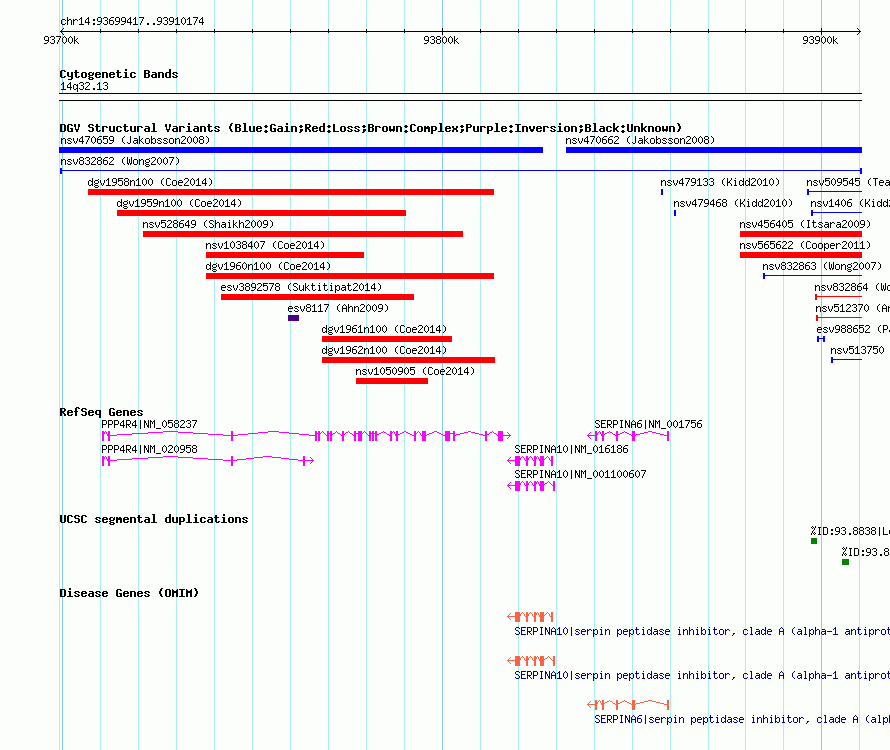
Task: Open the first SERPINA10 serpin peptidase inhibitor link
Action: [702, 631]
